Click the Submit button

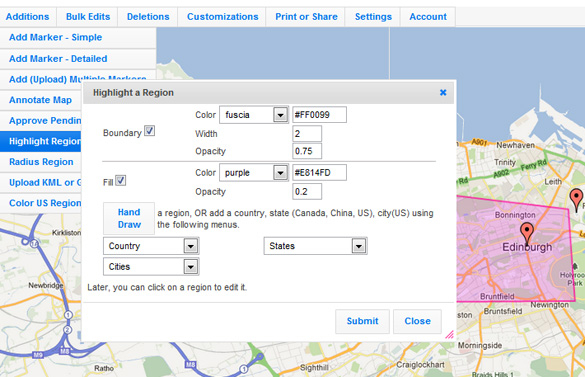pyautogui.click(x=362, y=321)
